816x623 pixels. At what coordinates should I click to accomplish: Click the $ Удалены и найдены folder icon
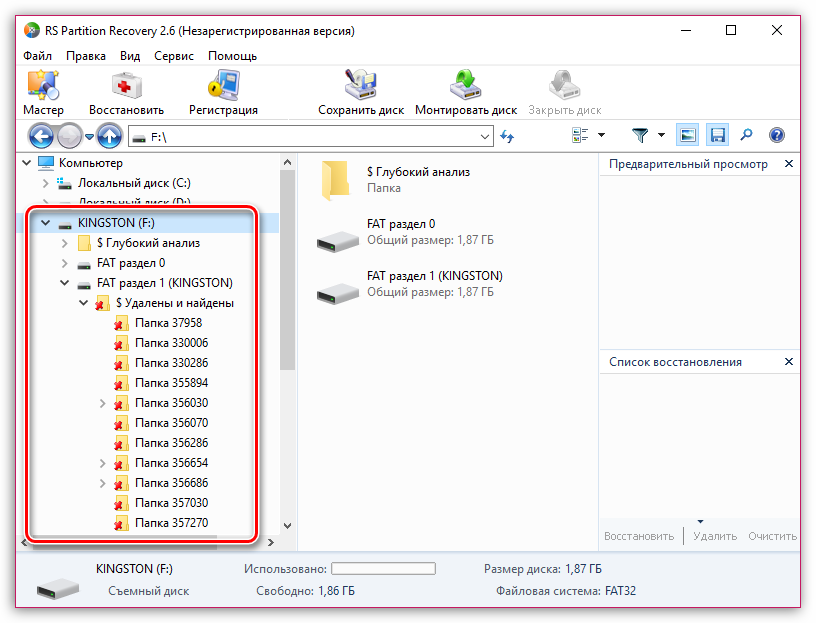click(x=102, y=303)
